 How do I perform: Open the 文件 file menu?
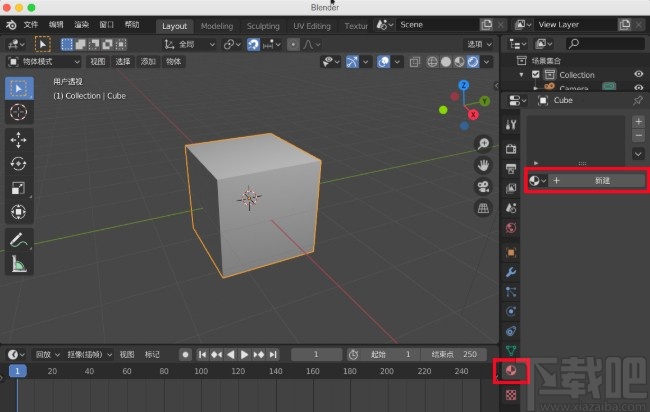[x=31, y=24]
